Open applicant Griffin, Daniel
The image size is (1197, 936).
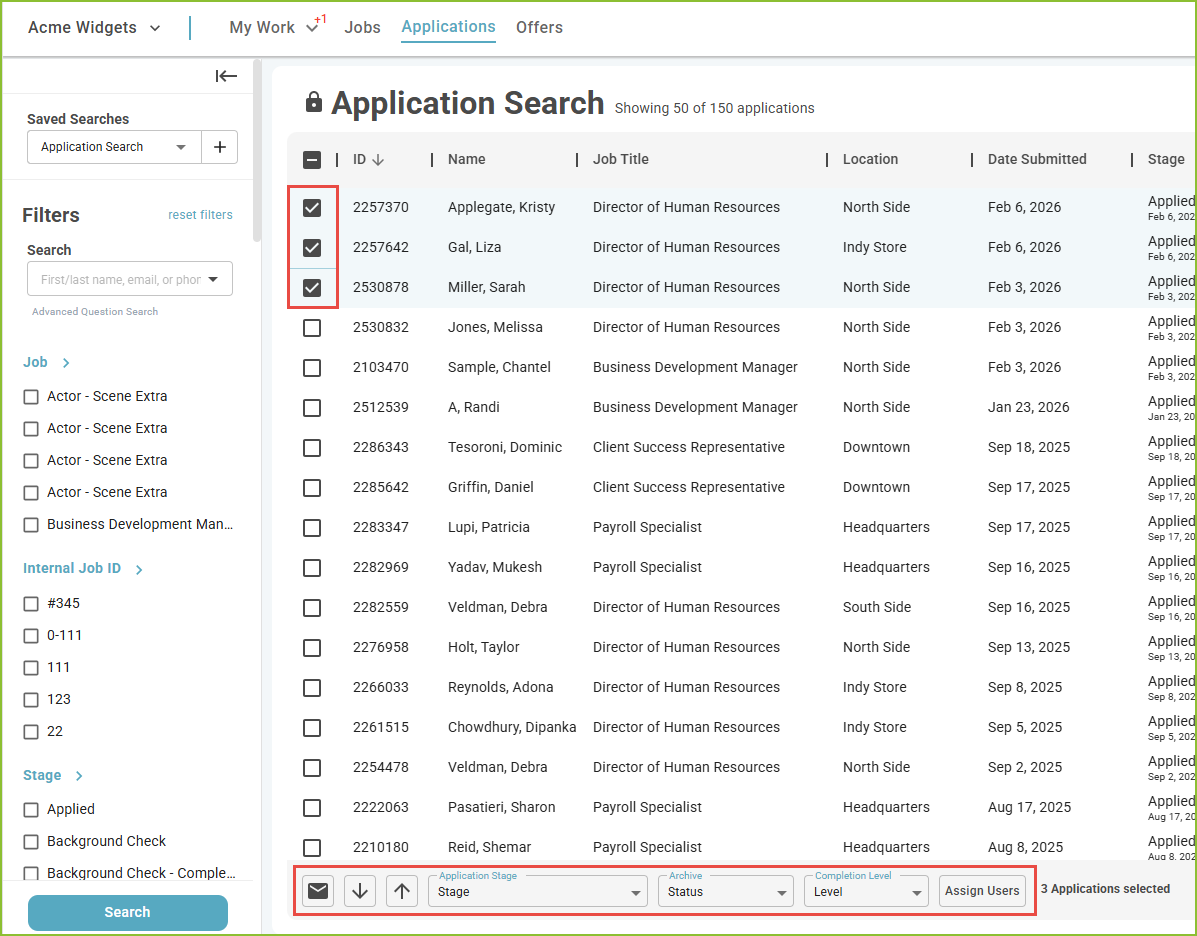[490, 488]
